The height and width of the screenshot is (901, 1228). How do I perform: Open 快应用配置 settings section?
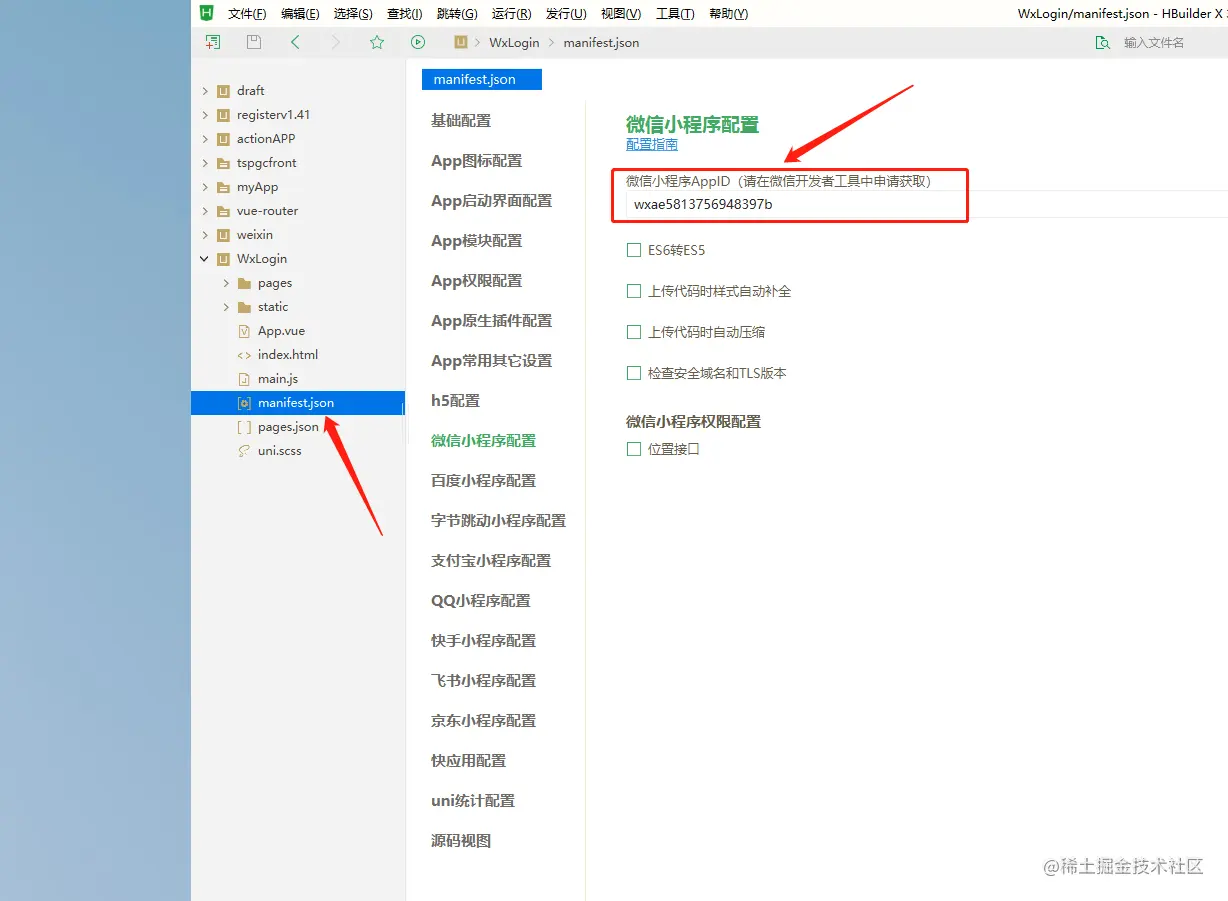[468, 761]
